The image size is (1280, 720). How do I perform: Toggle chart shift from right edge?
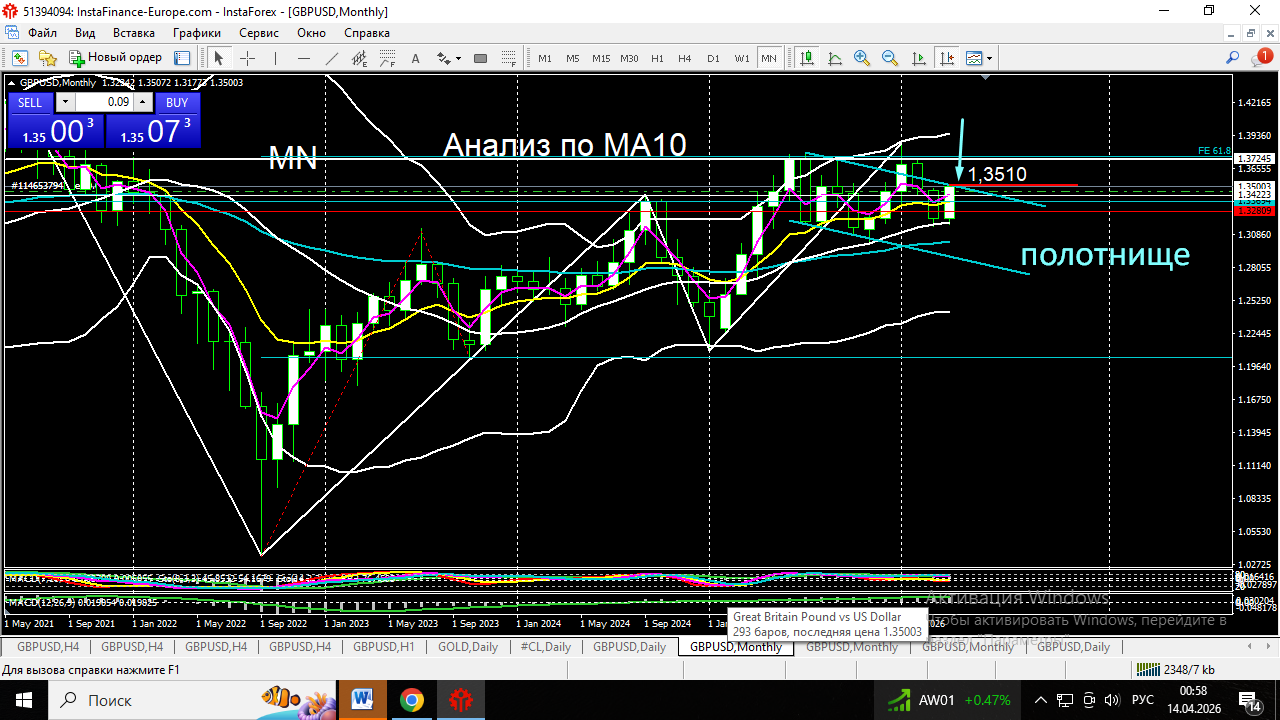(947, 57)
